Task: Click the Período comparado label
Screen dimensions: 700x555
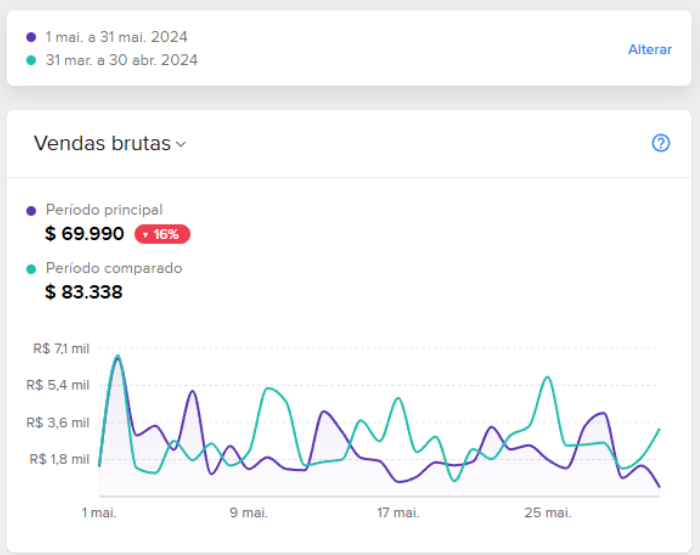Action: (114, 268)
